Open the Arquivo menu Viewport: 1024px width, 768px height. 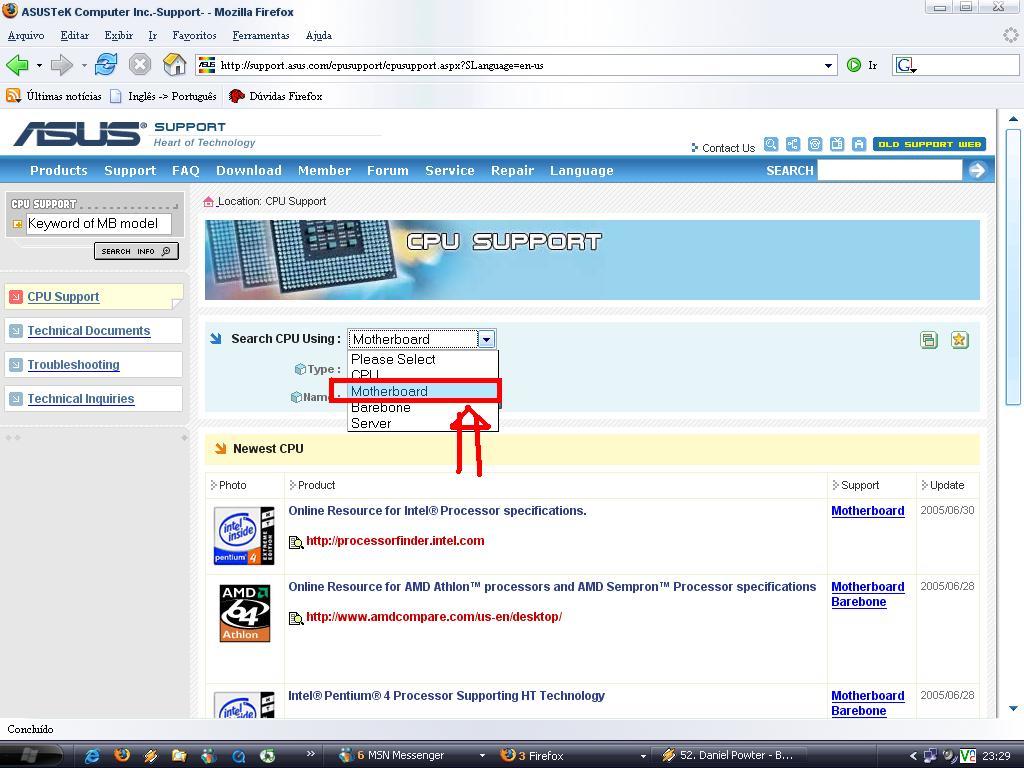coord(26,36)
